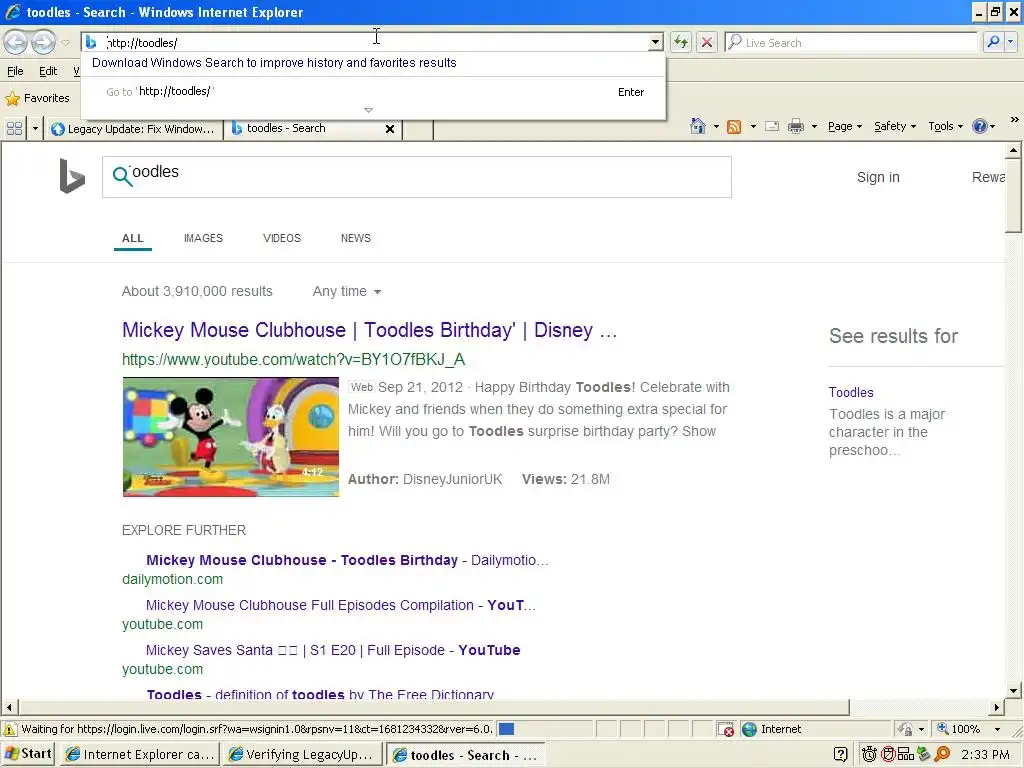This screenshot has height=768, width=1024.
Task: Open the Quick Tabs list dropdown arrow
Action: pos(35,129)
